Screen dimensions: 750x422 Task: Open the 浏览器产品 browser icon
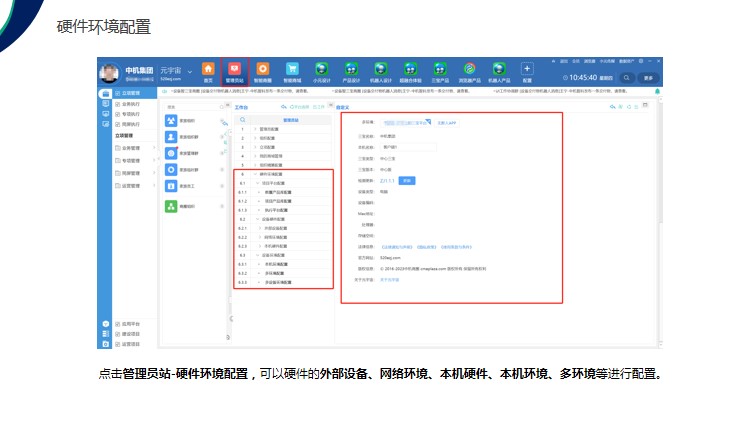point(470,69)
